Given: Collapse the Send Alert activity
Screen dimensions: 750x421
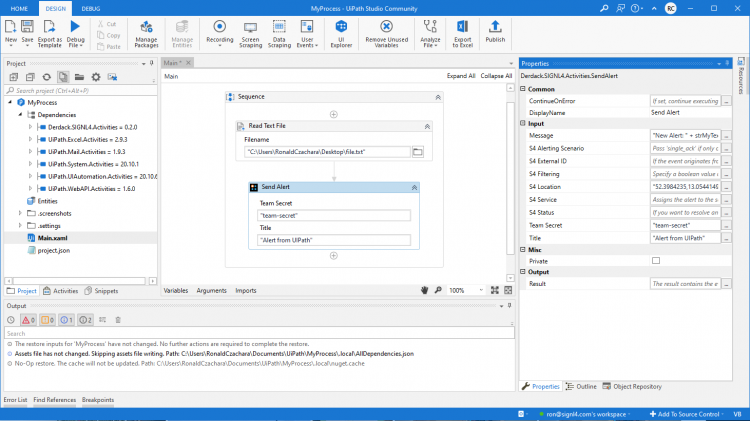Looking at the screenshot, I should pyautogui.click(x=414, y=188).
